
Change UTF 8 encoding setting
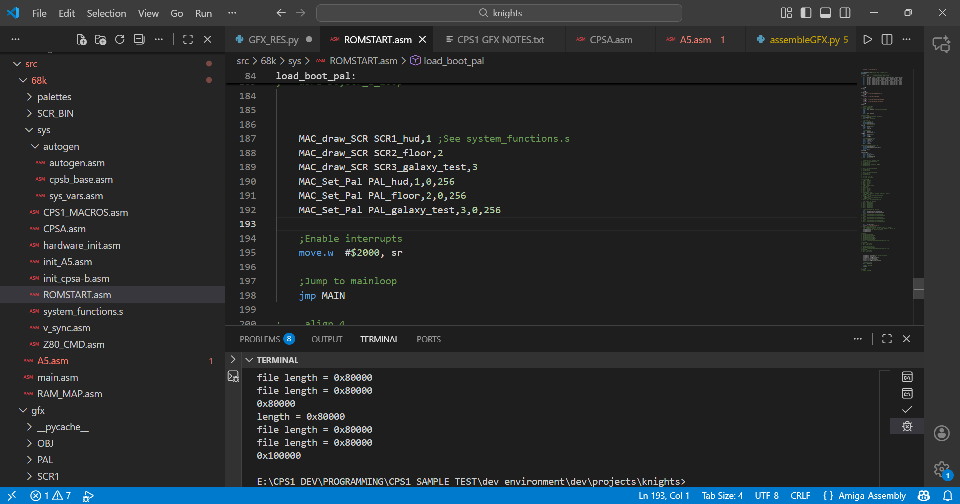pos(767,495)
